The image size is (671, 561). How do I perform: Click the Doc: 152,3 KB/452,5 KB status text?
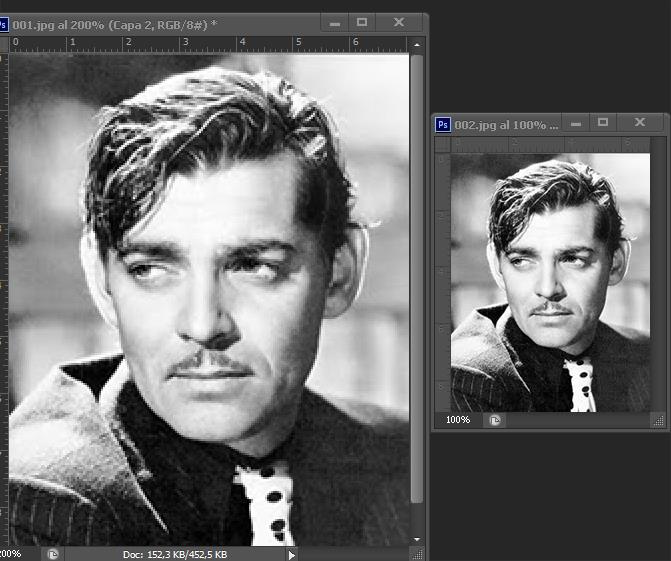click(x=175, y=555)
